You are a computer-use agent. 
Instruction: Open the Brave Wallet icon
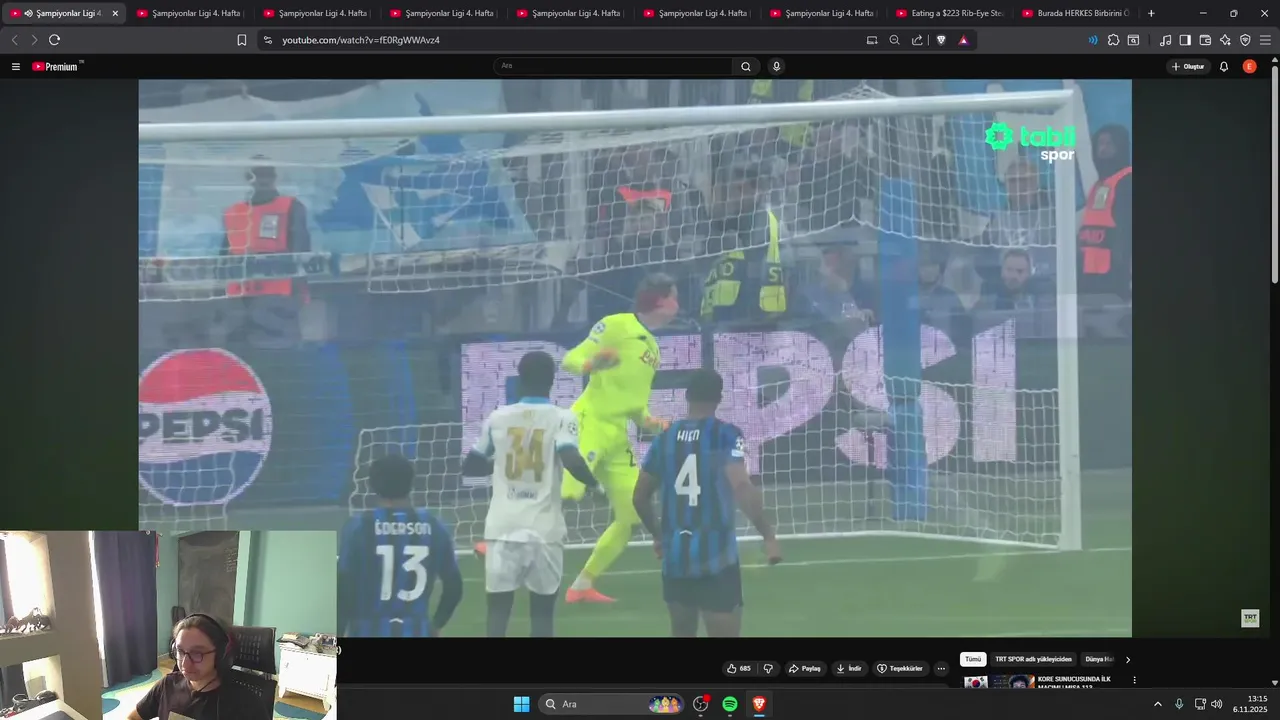[1205, 40]
